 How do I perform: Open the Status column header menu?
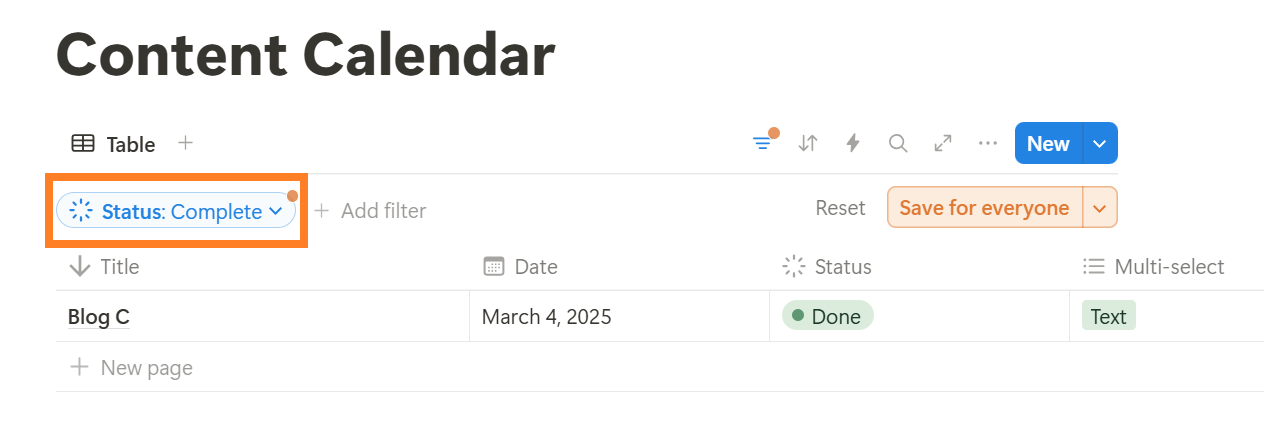pos(842,267)
